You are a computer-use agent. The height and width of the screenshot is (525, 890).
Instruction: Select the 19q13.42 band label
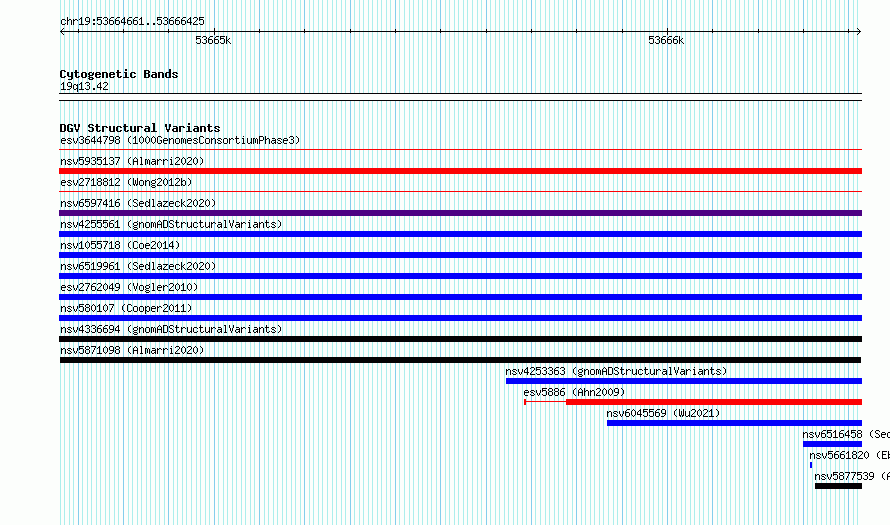(x=84, y=86)
